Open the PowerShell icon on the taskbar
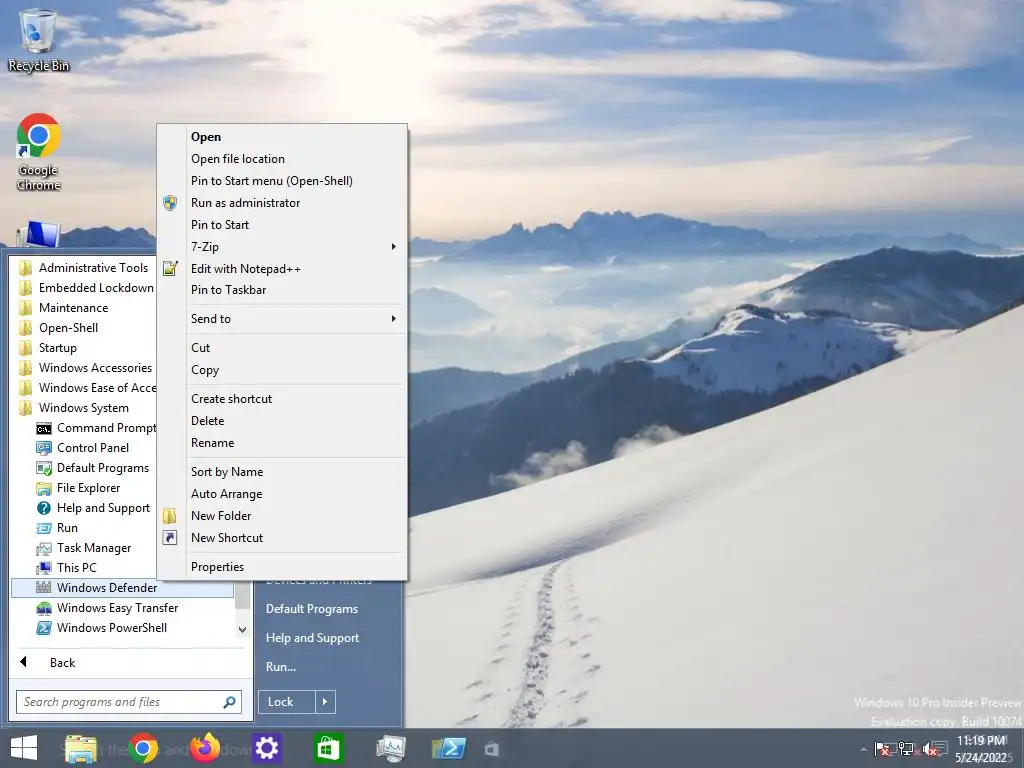The image size is (1024, 768). 449,748
